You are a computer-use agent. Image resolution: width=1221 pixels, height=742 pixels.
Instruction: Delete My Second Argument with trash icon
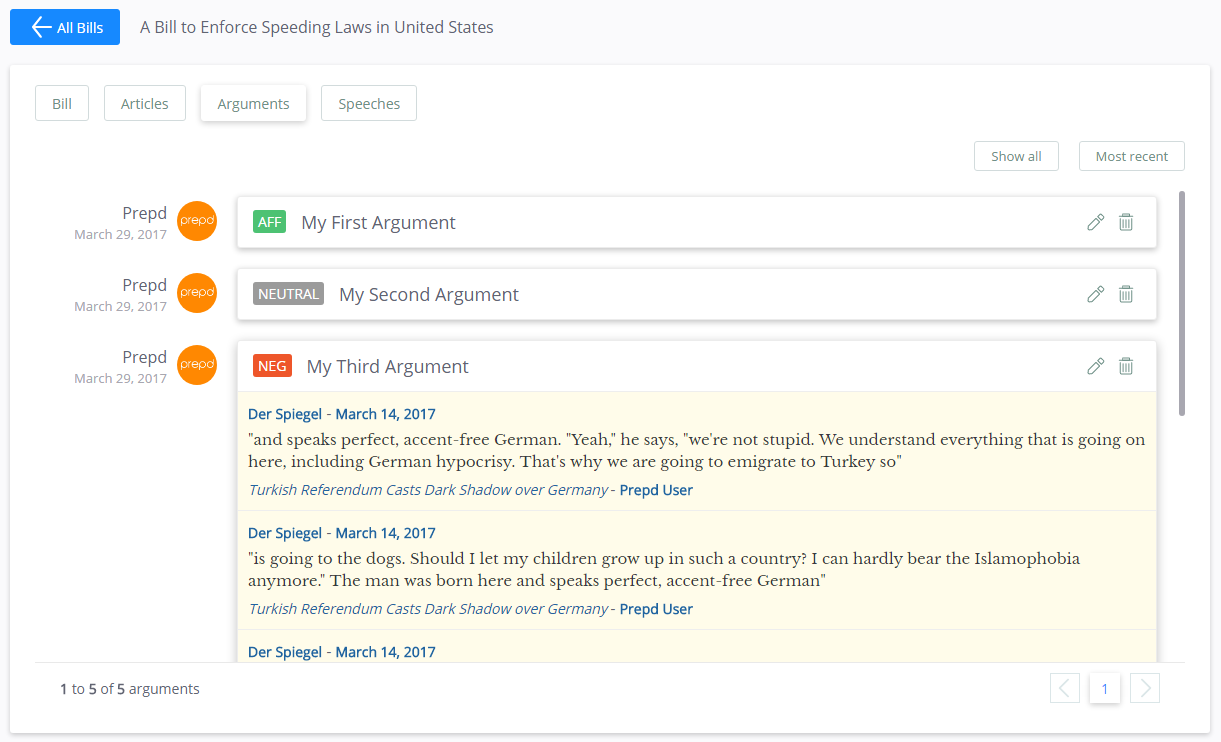point(1126,294)
